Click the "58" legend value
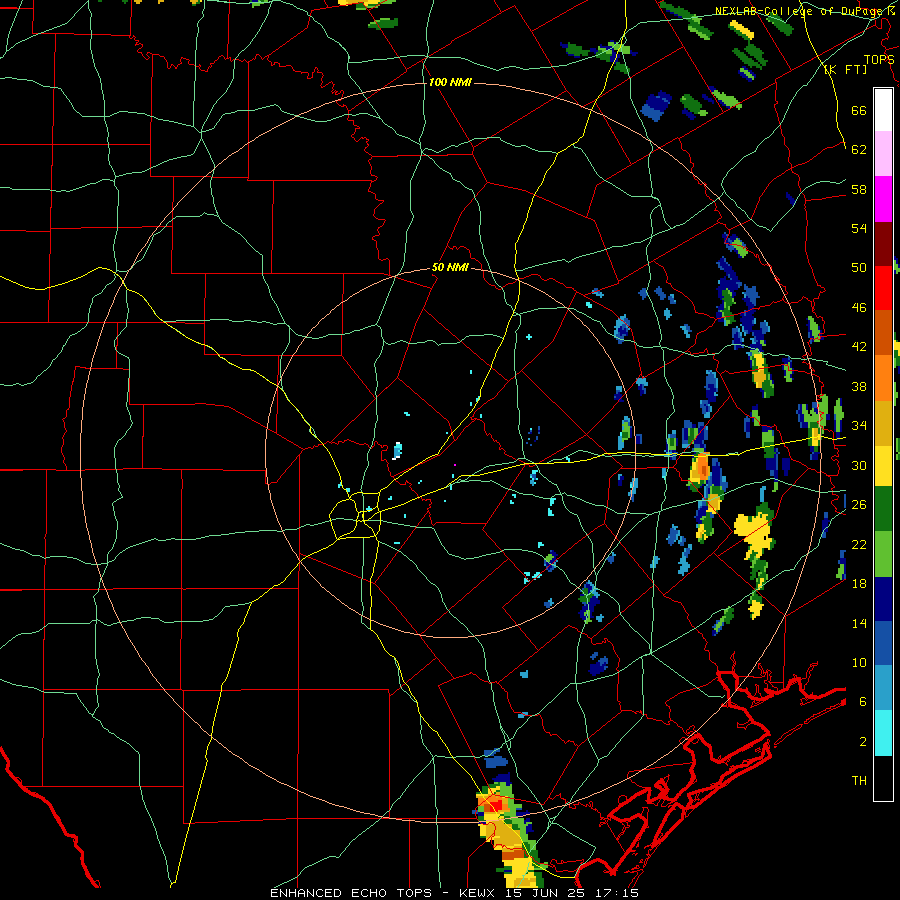The image size is (900, 900). 859,189
